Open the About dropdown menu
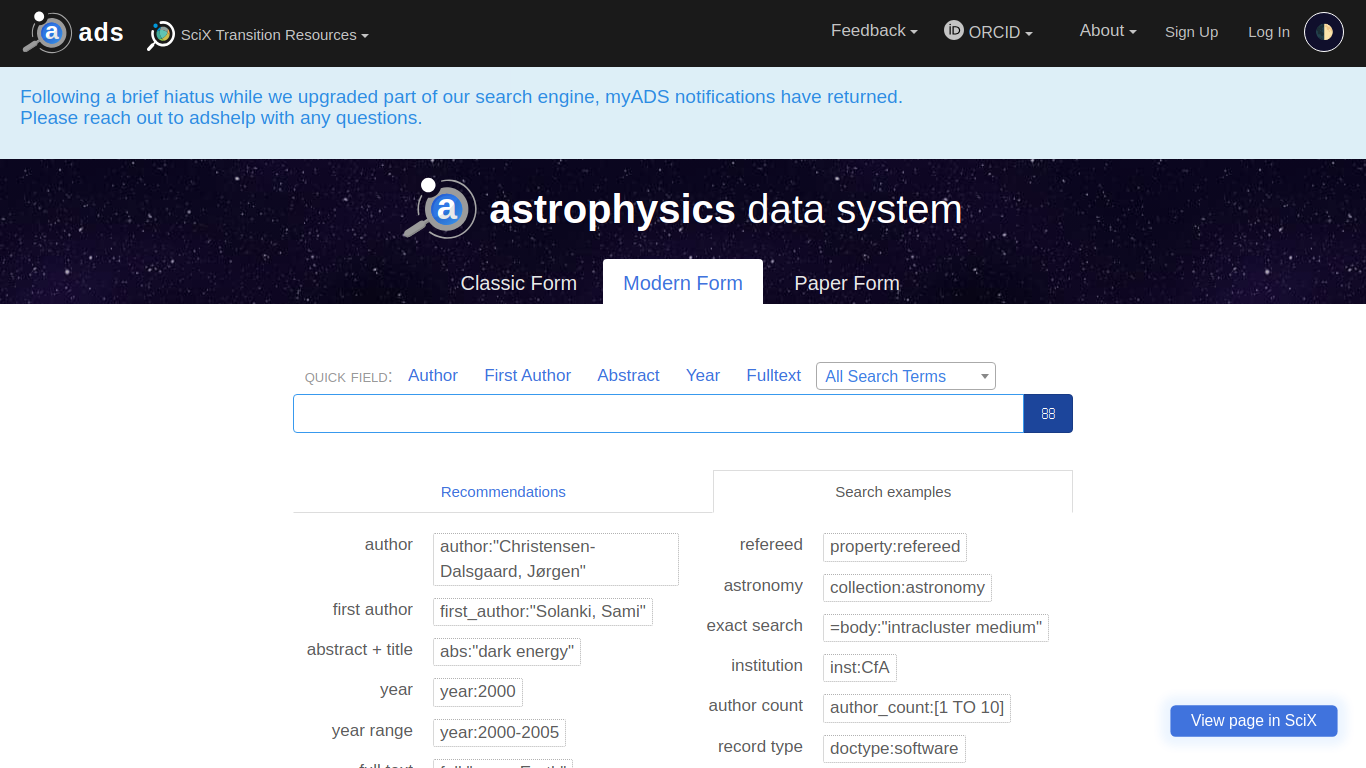 coord(1108,31)
